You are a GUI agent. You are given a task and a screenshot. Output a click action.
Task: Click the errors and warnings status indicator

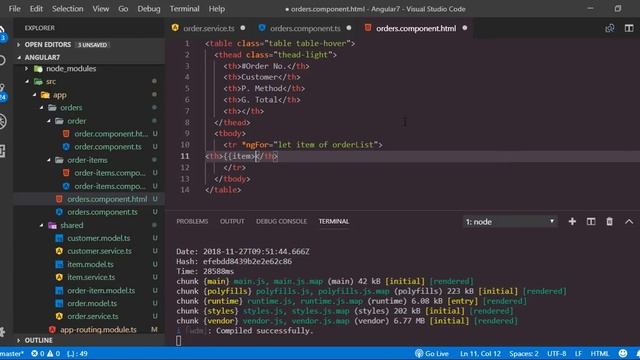click(x=46, y=353)
